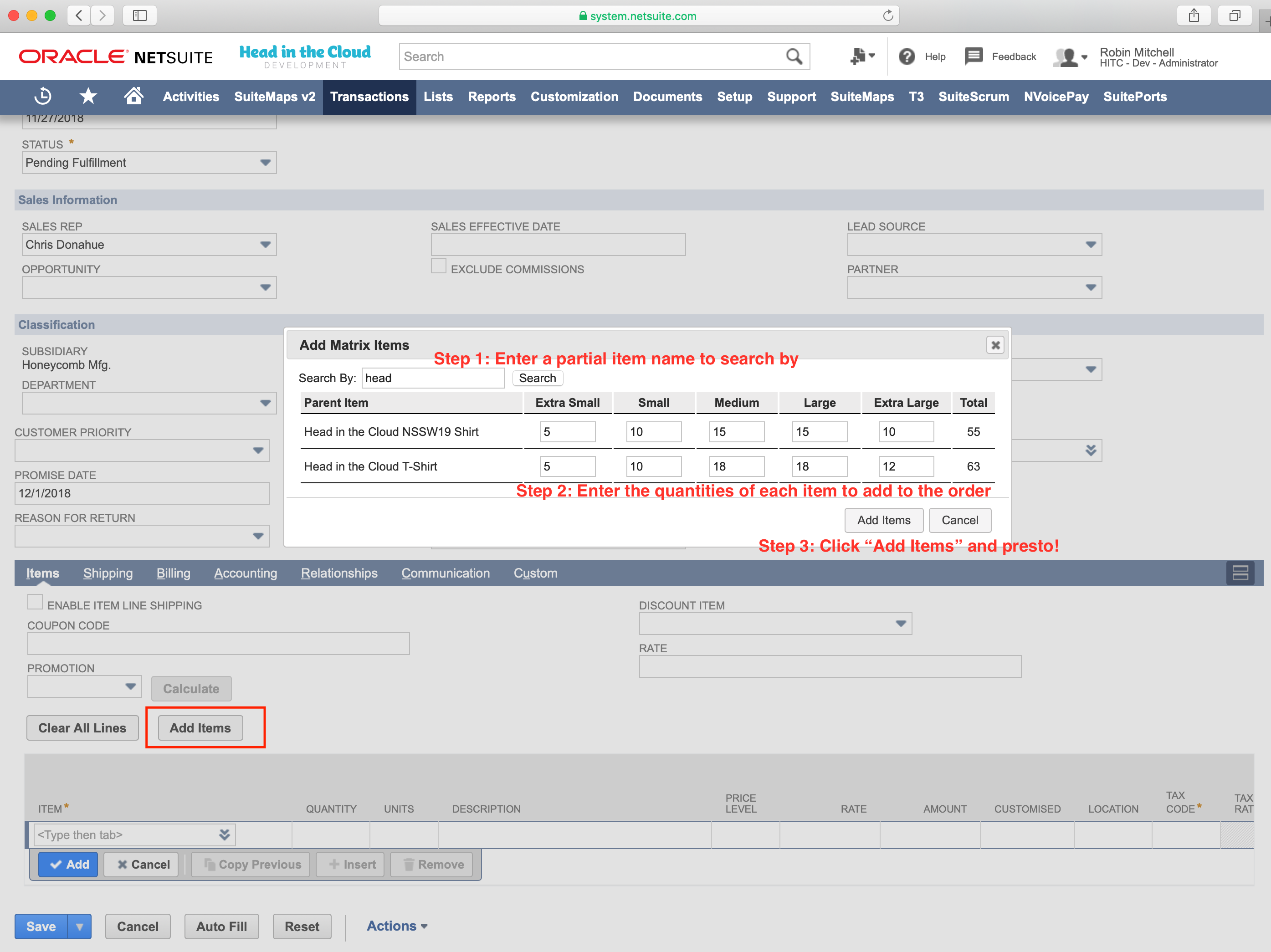Click the global search magnifier icon

pyautogui.click(x=794, y=56)
